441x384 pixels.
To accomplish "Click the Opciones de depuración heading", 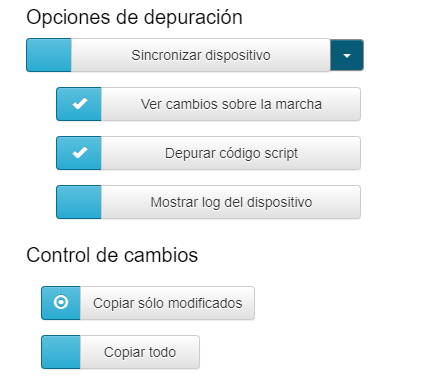I will (134, 17).
